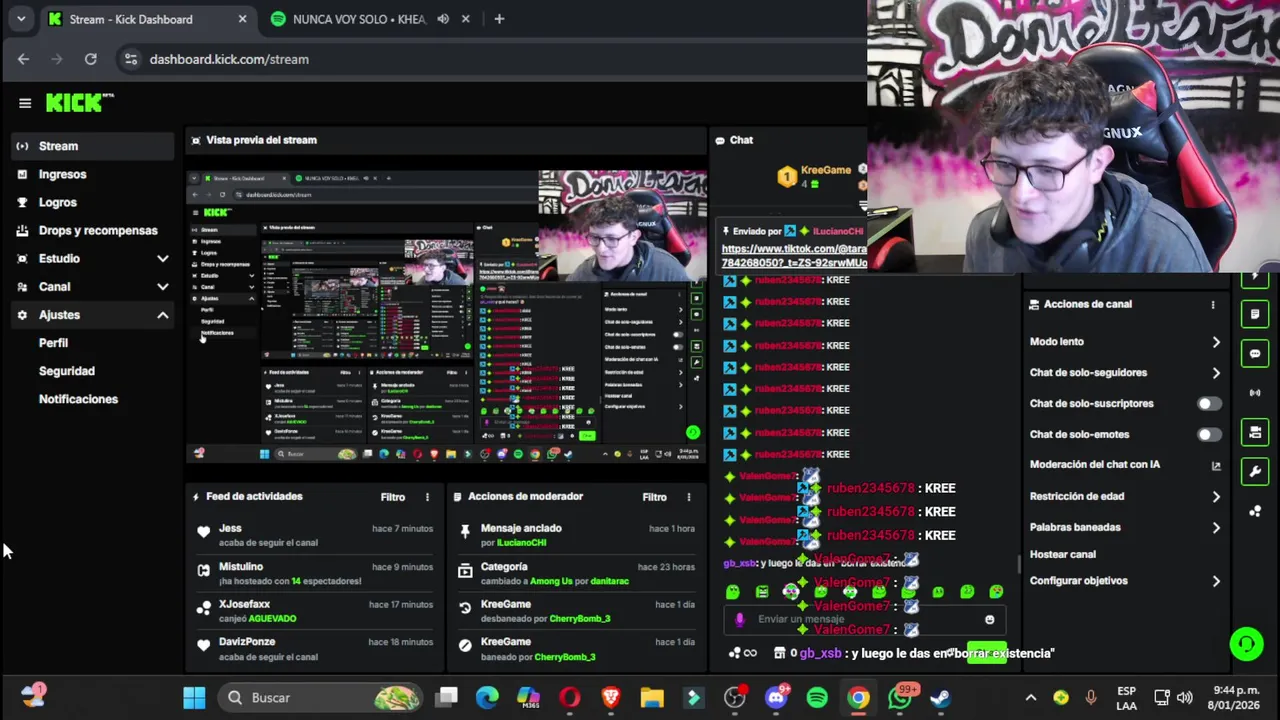Click the camera icon in right rail
Image resolution: width=1280 pixels, height=720 pixels.
tap(1255, 432)
